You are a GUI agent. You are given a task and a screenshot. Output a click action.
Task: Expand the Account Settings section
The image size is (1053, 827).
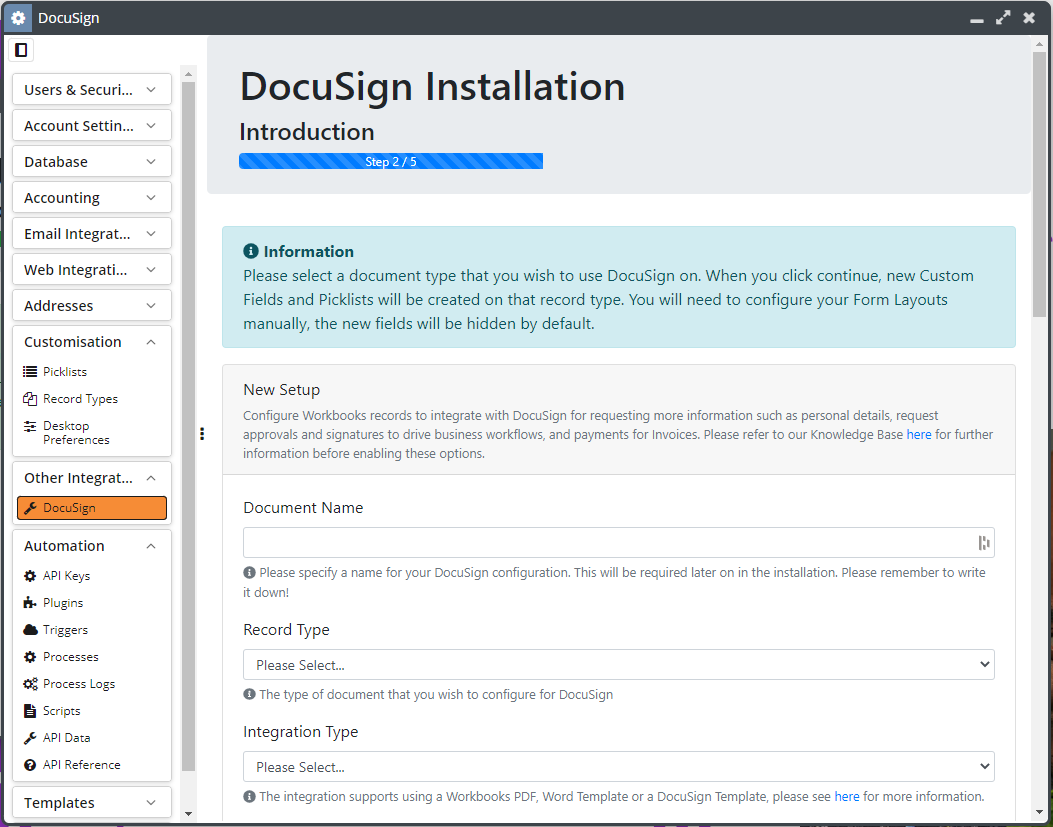coord(92,126)
